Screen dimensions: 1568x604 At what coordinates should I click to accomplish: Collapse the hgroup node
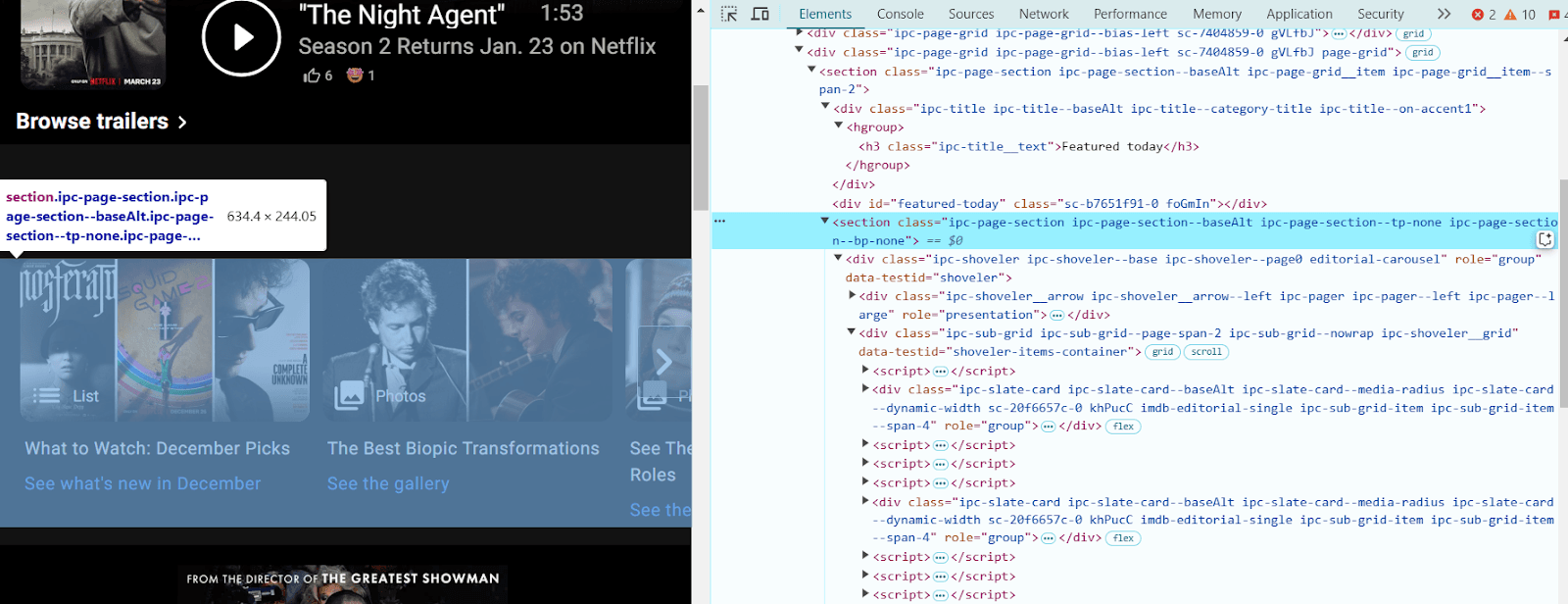click(838, 126)
